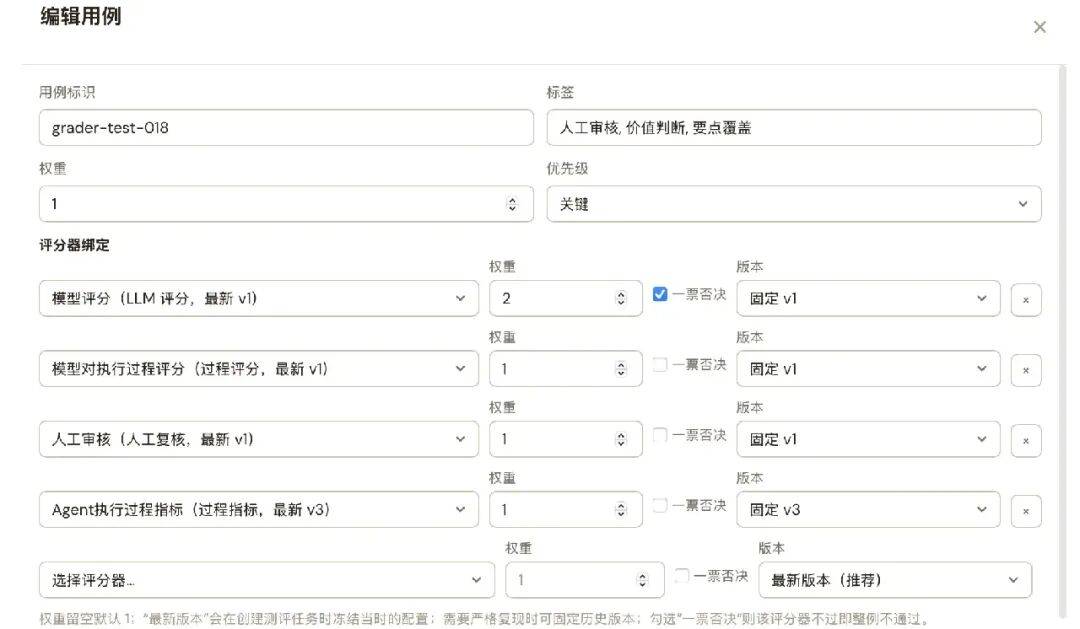Open 版本 dropdown for 人工审核 row
The width and height of the screenshot is (1080, 629).
point(868,439)
